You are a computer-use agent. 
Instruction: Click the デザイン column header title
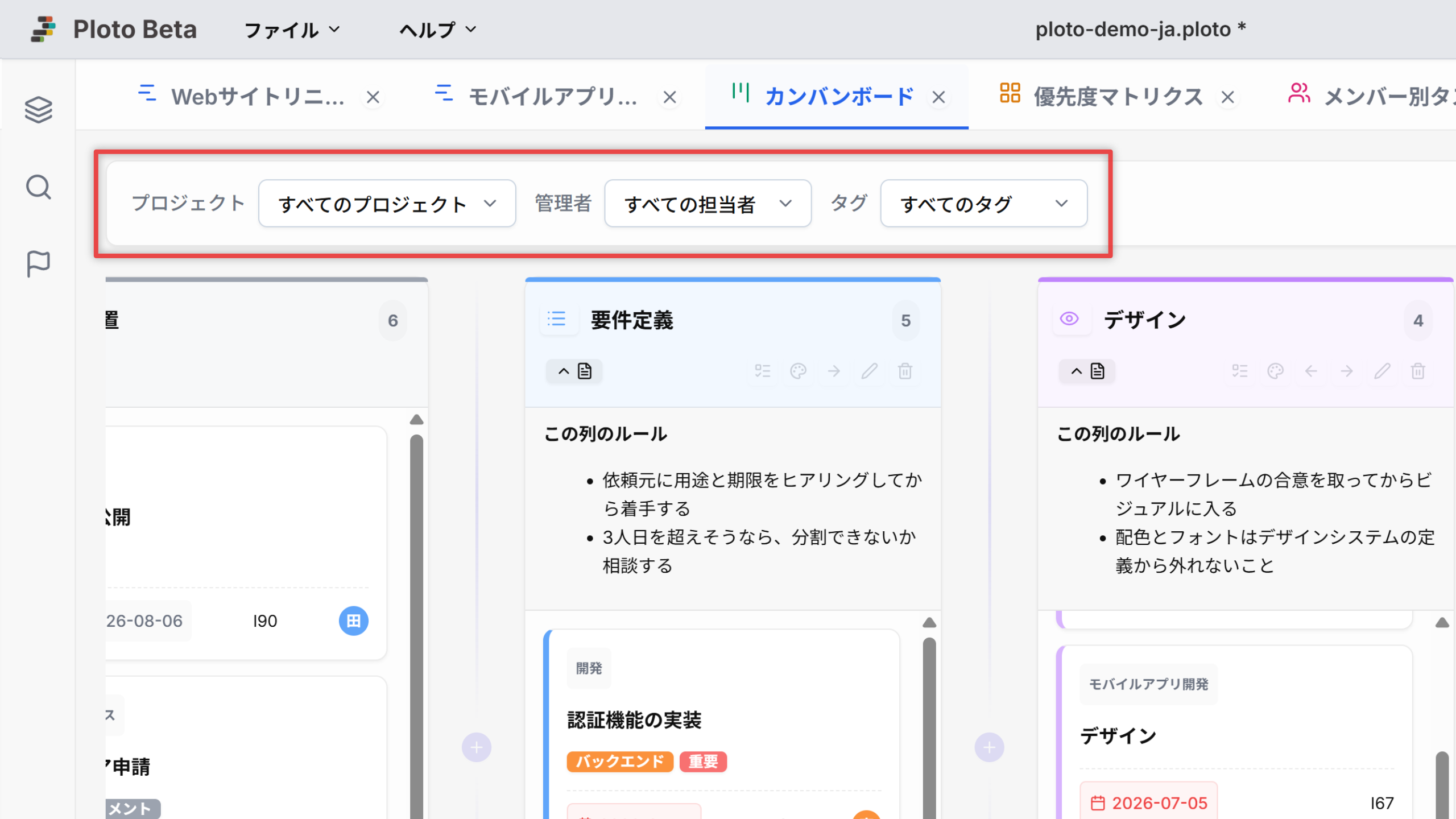pos(1145,320)
